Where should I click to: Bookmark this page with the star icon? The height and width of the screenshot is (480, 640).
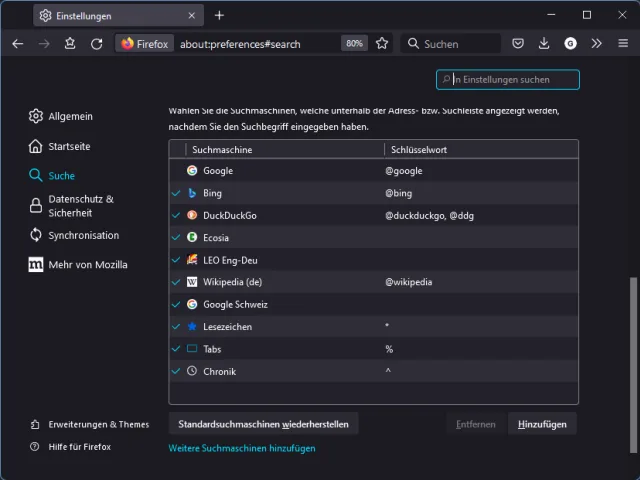point(381,43)
